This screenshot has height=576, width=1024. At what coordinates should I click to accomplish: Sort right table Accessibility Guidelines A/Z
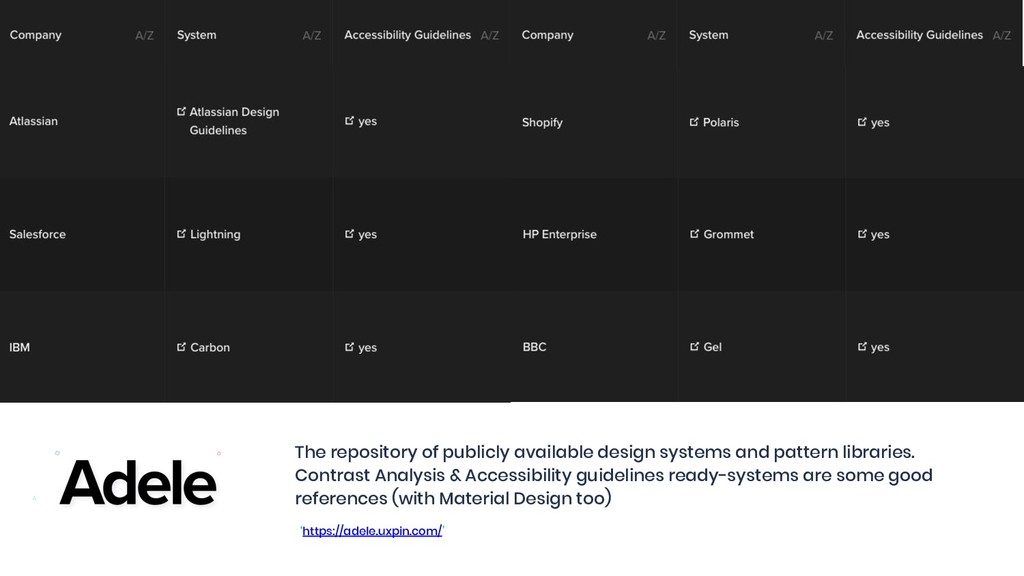pyautogui.click(x=1002, y=35)
